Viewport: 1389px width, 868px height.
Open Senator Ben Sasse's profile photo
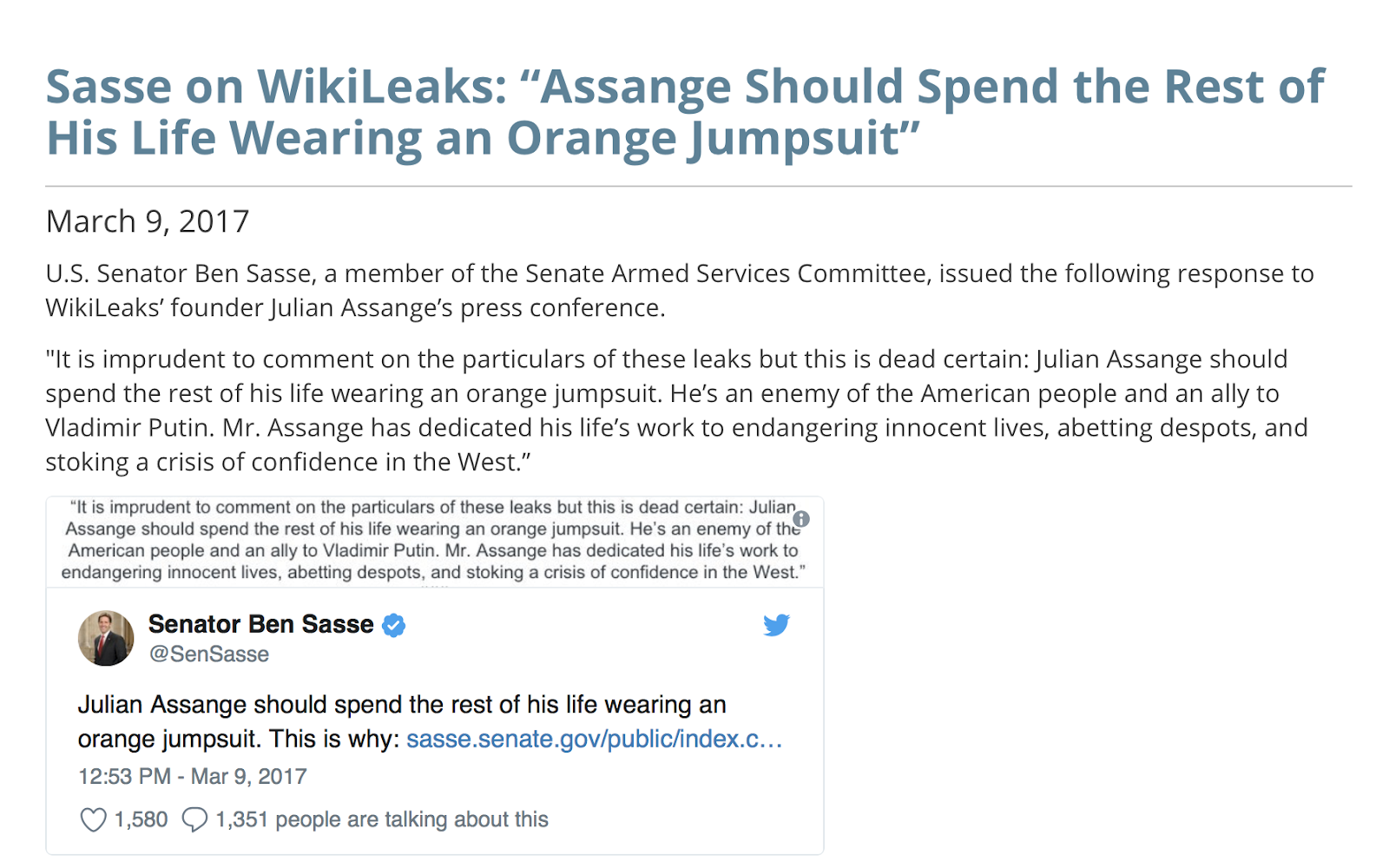pyautogui.click(x=106, y=638)
